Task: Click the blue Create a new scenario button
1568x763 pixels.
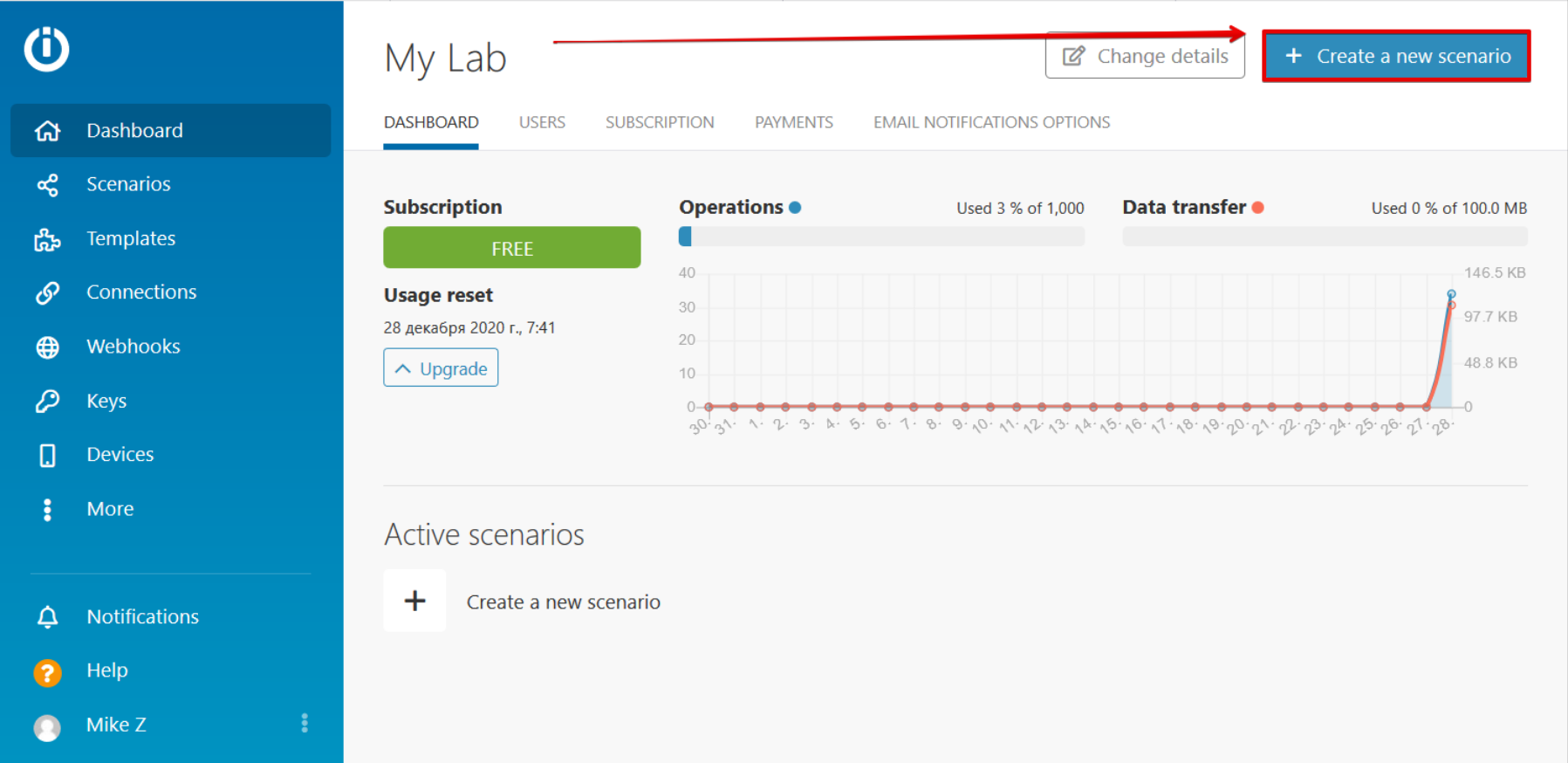Action: (x=1396, y=57)
